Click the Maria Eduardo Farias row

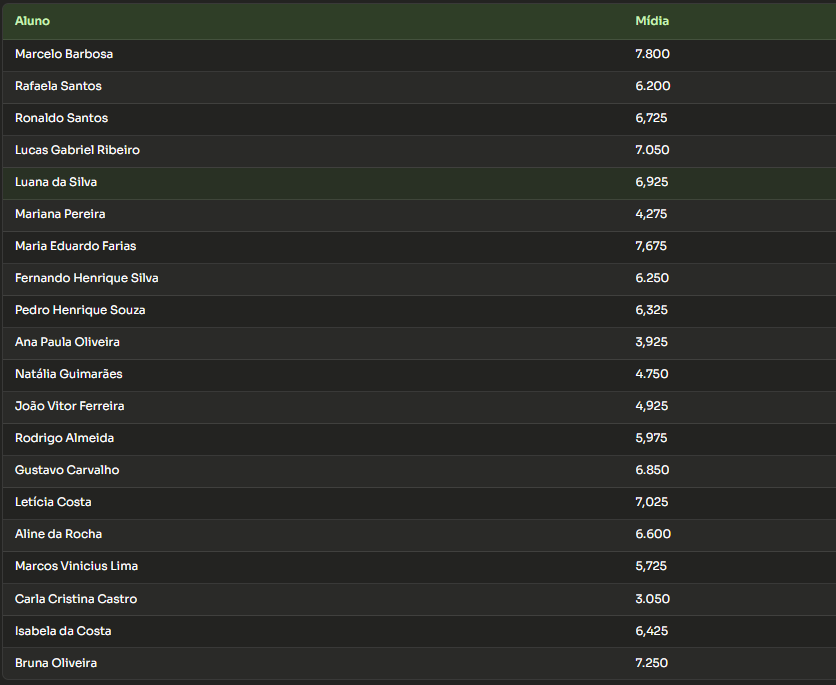[x=419, y=247]
